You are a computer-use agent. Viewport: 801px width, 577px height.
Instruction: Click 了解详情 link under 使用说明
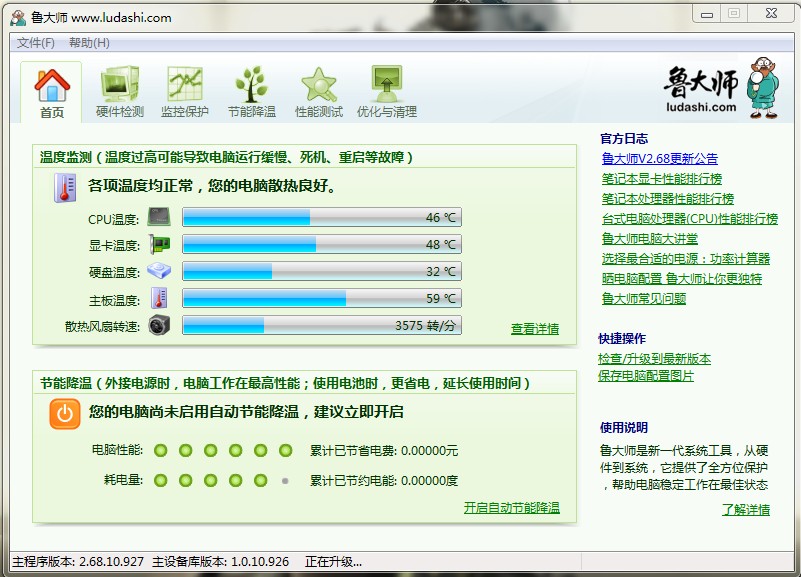pos(746,510)
